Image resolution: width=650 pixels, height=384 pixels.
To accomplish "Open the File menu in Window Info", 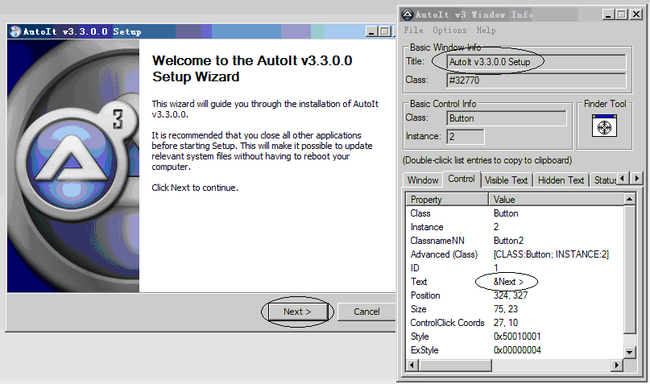I will [413, 30].
